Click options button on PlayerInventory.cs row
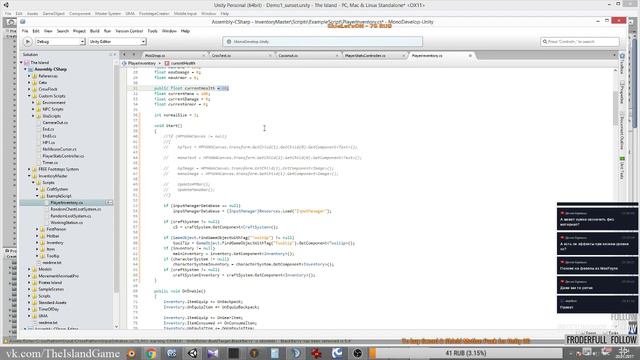The image size is (640, 360). click(x=109, y=202)
